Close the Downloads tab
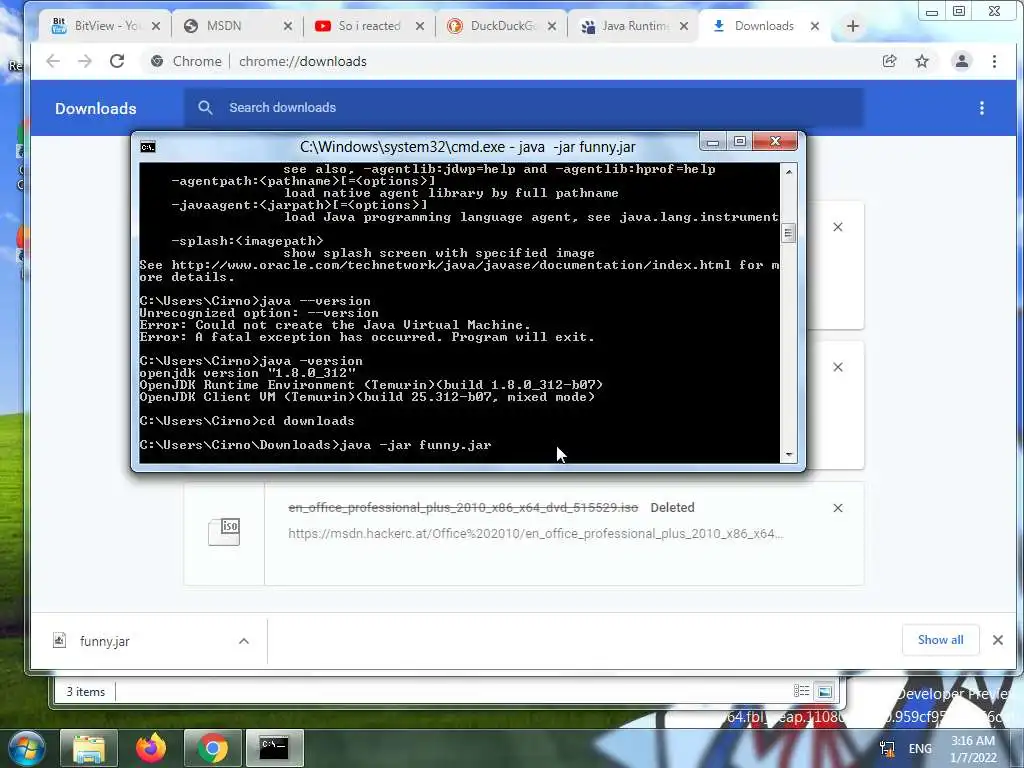The width and height of the screenshot is (1024, 768). click(x=815, y=26)
